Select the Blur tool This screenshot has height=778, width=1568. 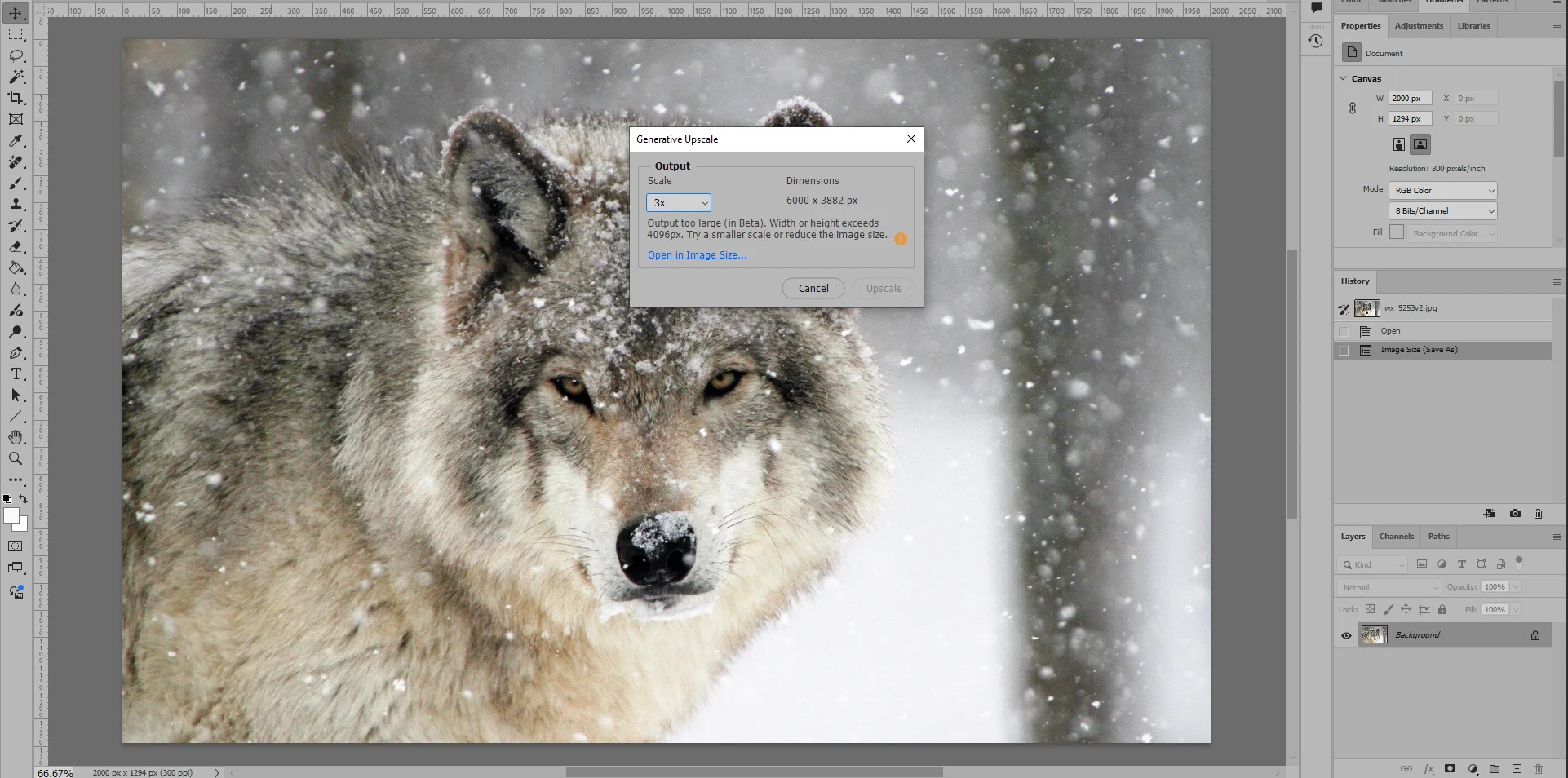[16, 290]
